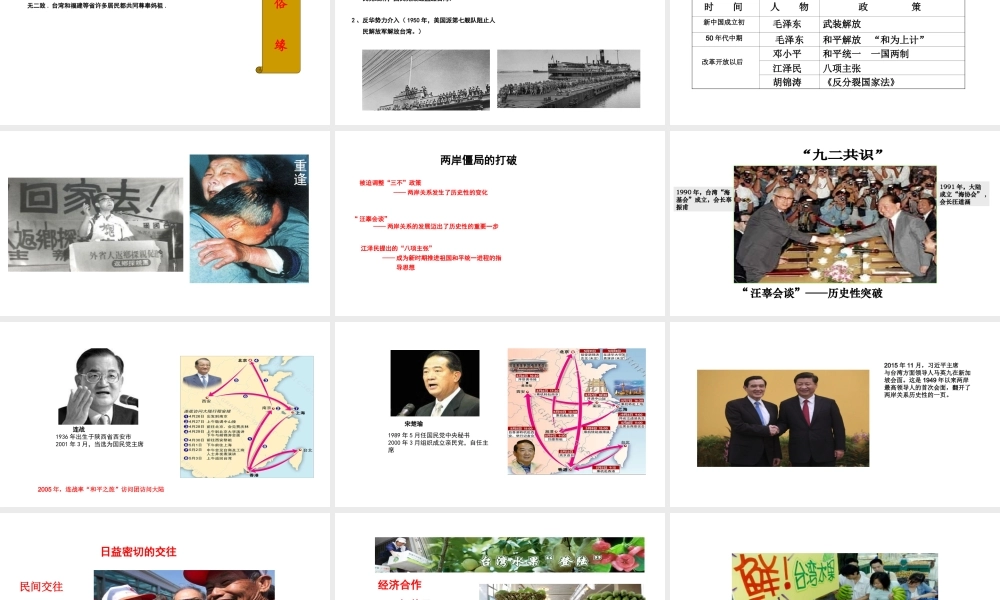Select the 重逢 embrace photo
1000x600 pixels.
pos(249,218)
